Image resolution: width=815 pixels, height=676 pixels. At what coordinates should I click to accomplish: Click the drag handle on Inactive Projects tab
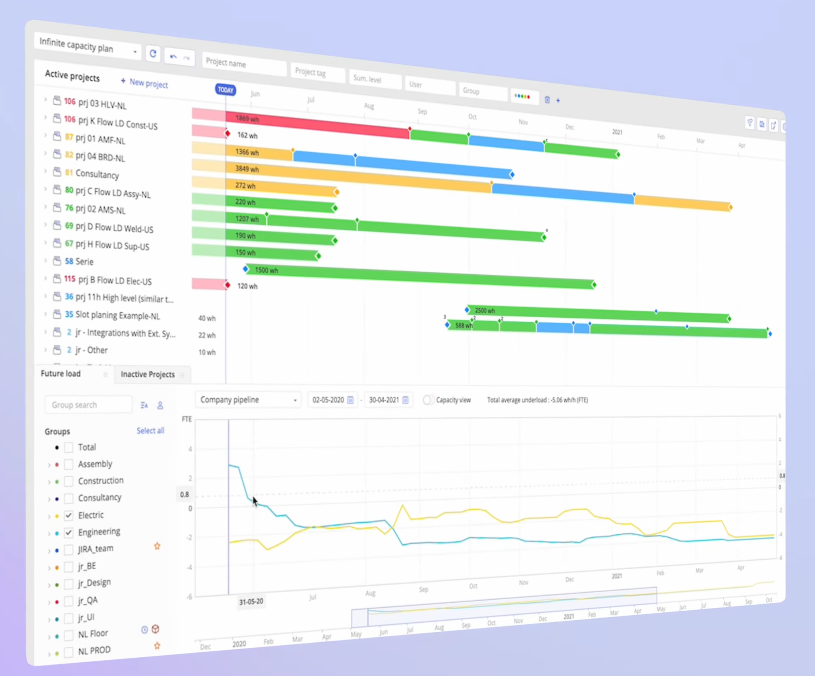[x=182, y=375]
